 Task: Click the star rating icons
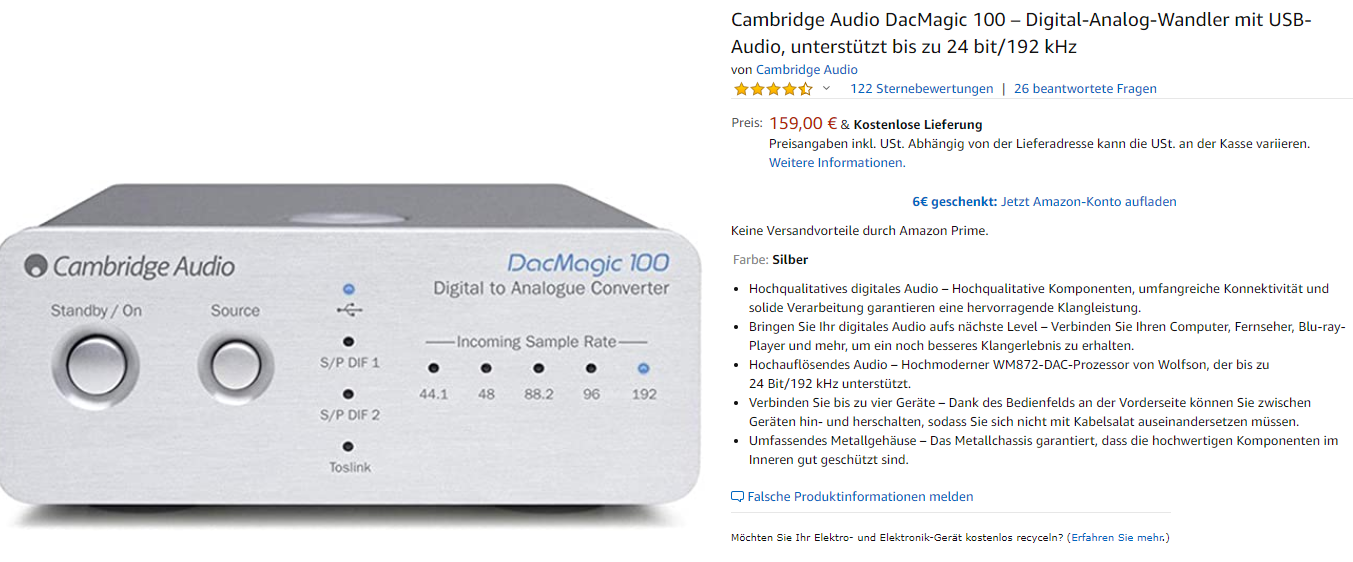point(773,89)
